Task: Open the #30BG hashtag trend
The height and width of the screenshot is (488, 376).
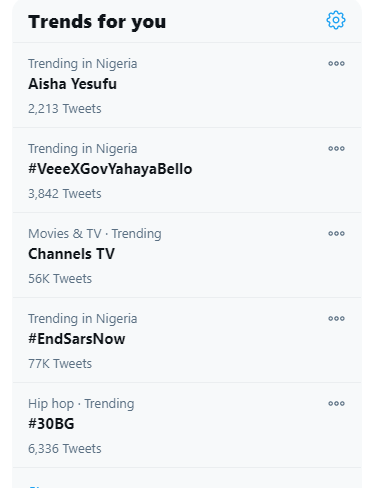Action: [x=51, y=424]
